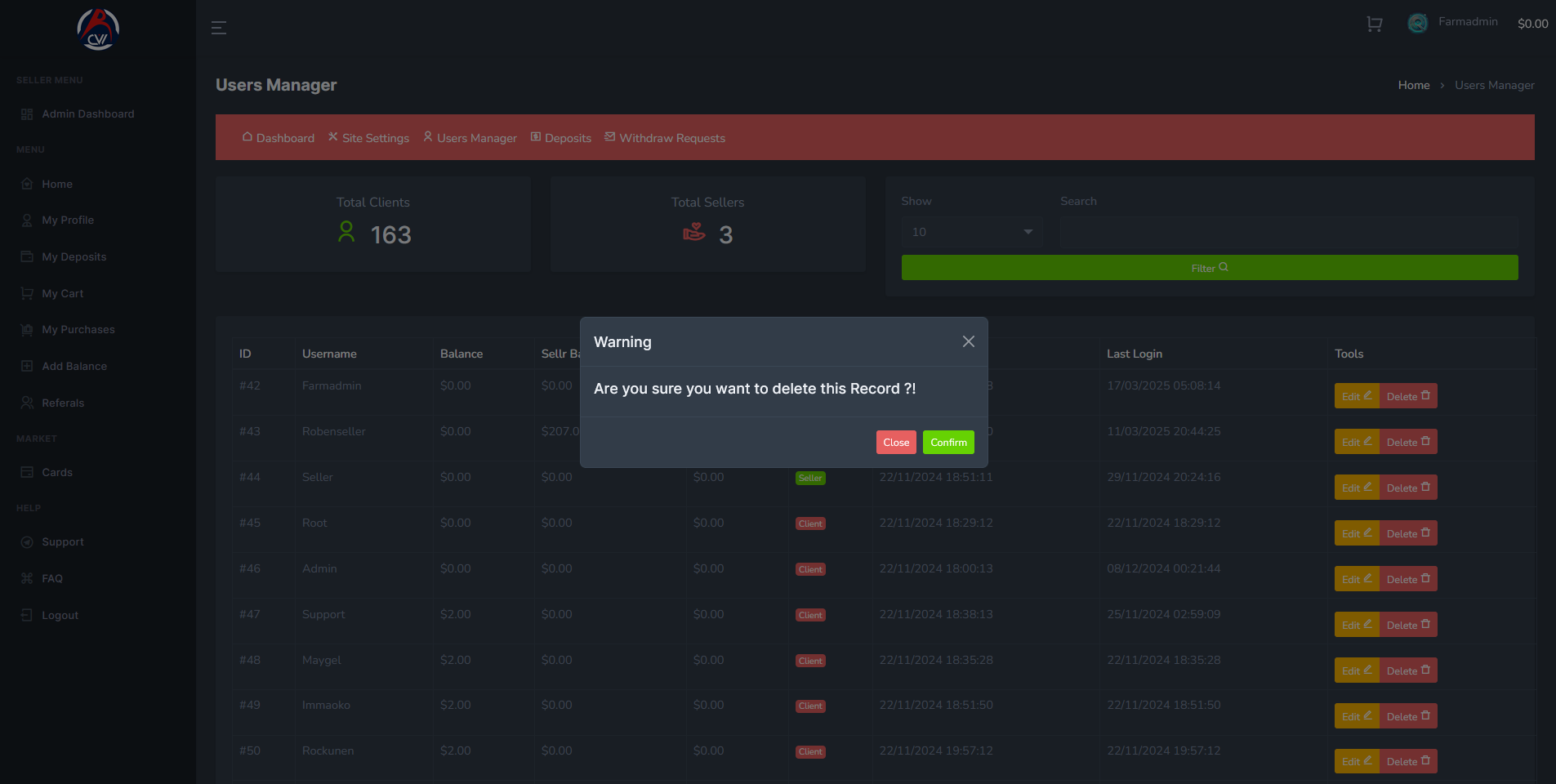Edit the user named Seller
Viewport: 1556px width, 784px height.
pyautogui.click(x=1357, y=488)
